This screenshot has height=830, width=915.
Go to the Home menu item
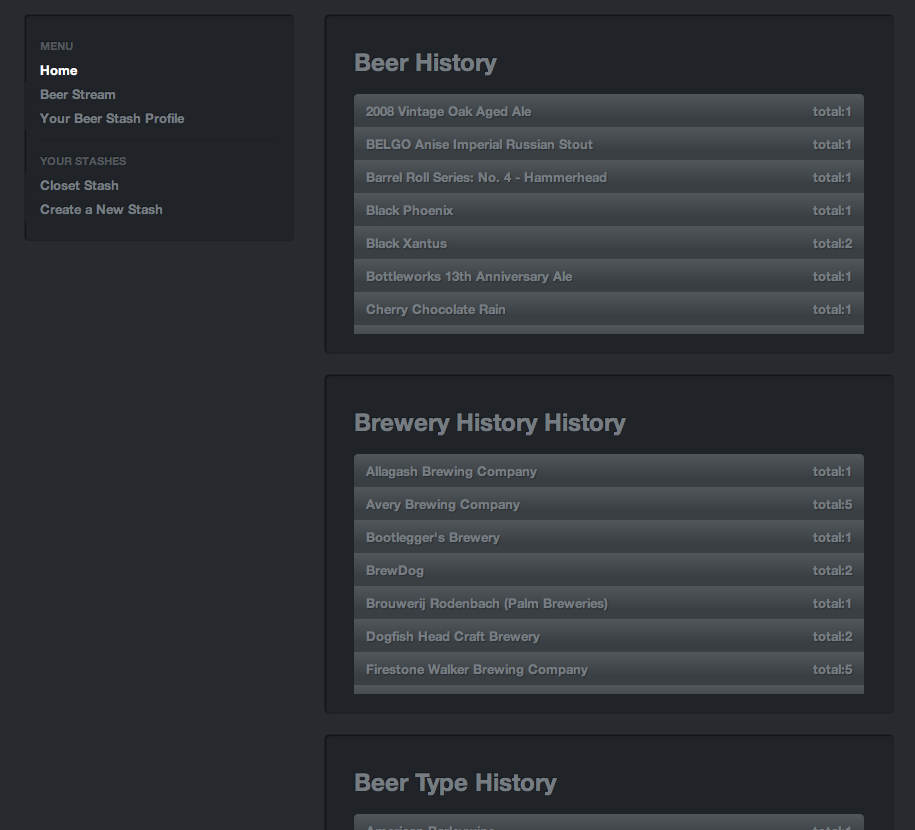58,71
